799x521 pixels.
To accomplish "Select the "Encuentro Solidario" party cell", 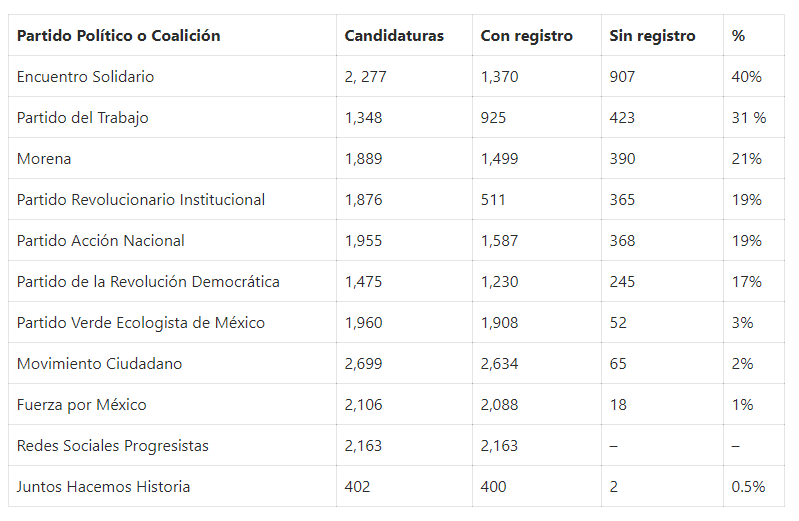I will click(85, 77).
